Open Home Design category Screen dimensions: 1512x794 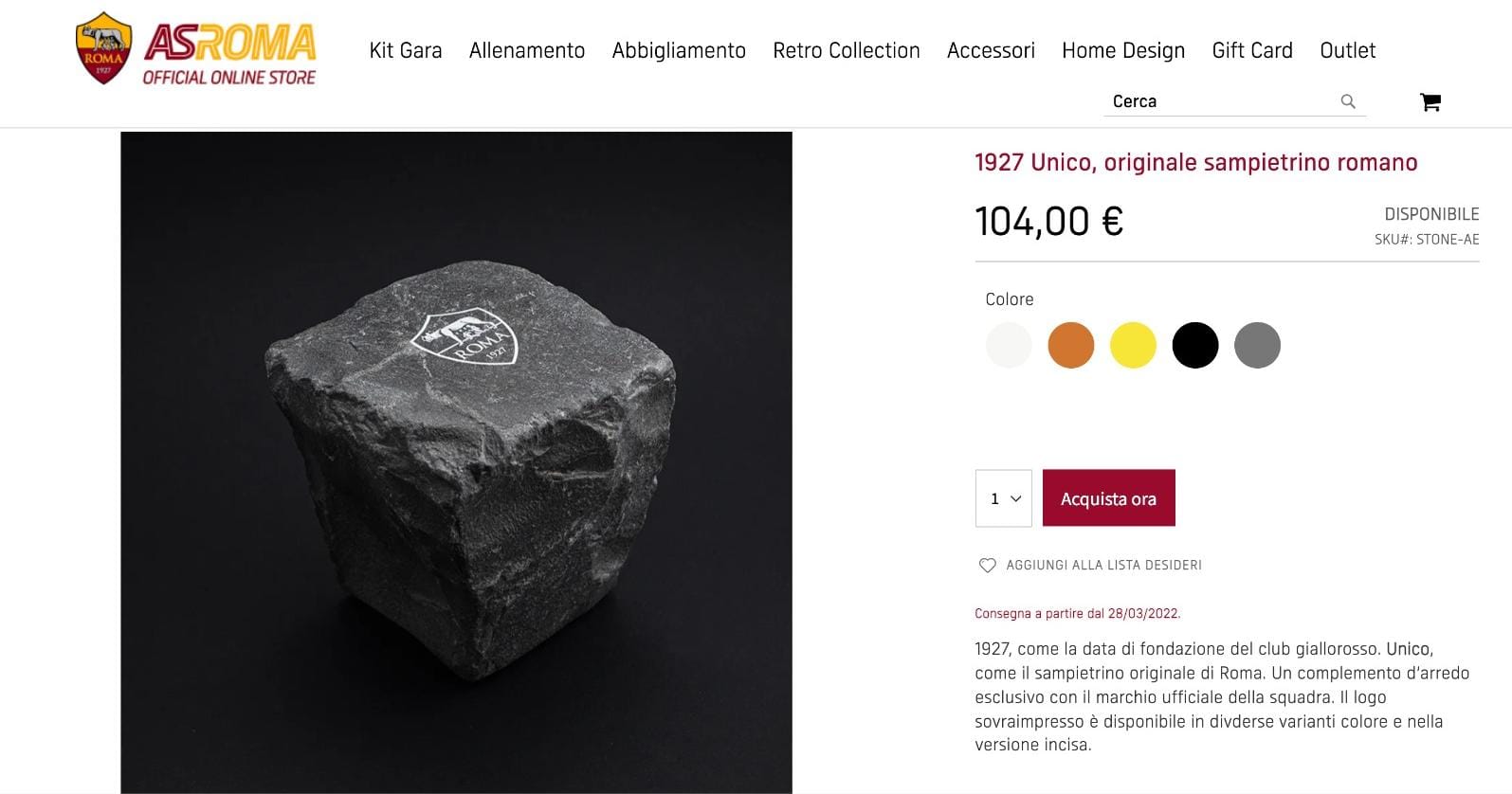pyautogui.click(x=1123, y=50)
